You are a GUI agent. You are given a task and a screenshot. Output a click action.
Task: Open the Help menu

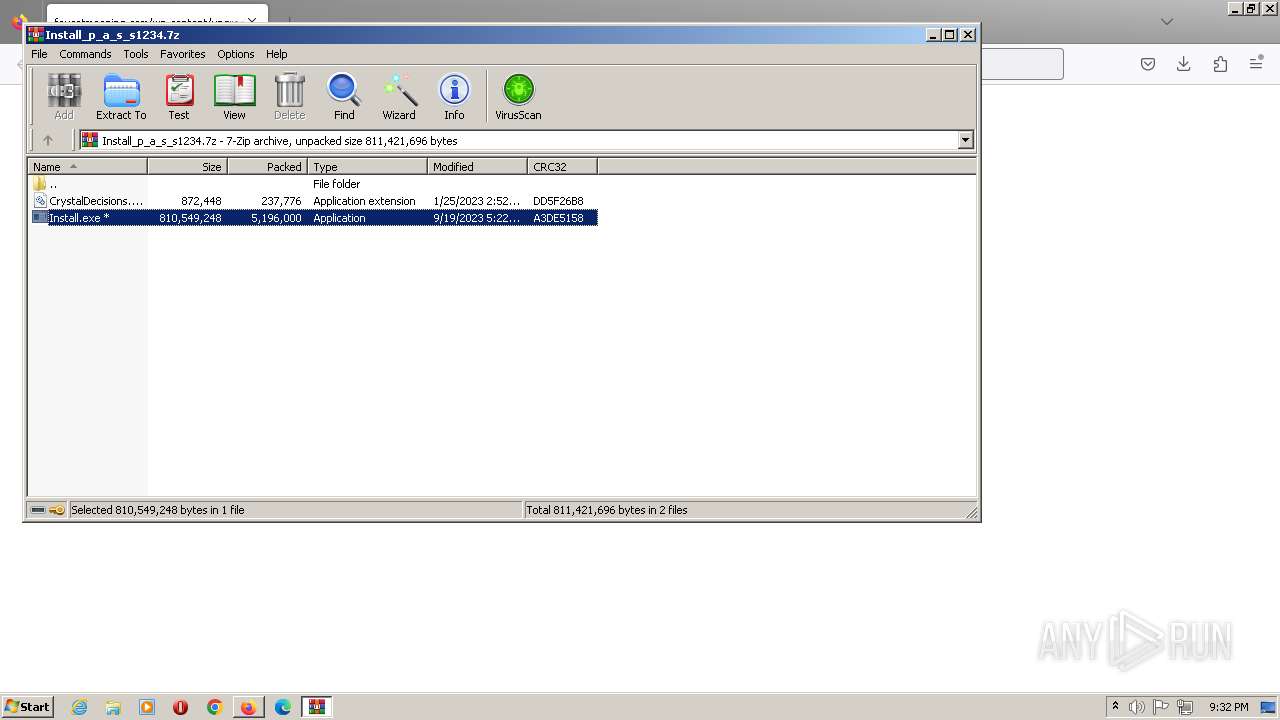(x=277, y=54)
